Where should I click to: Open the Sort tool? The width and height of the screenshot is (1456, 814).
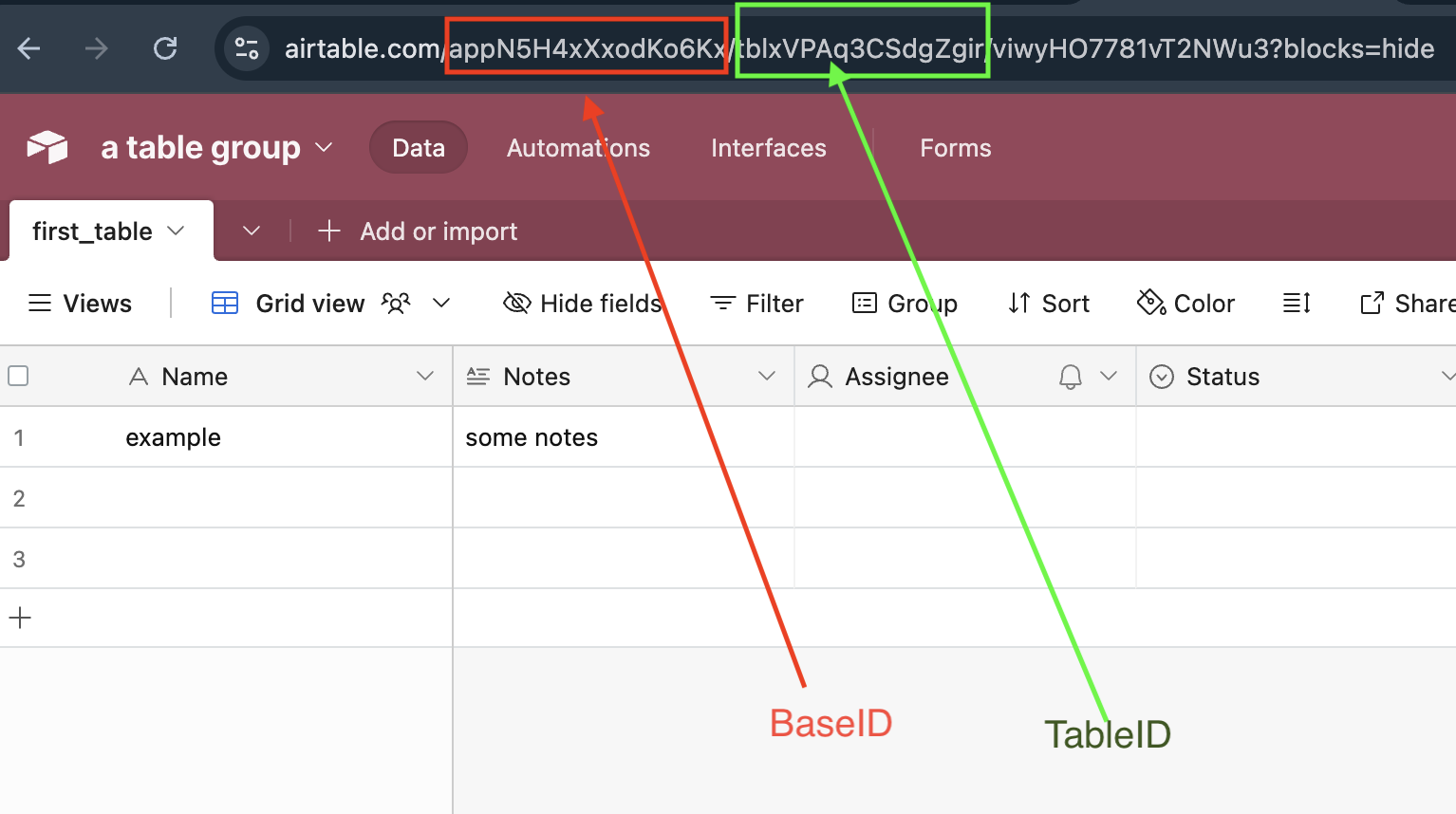(1048, 304)
